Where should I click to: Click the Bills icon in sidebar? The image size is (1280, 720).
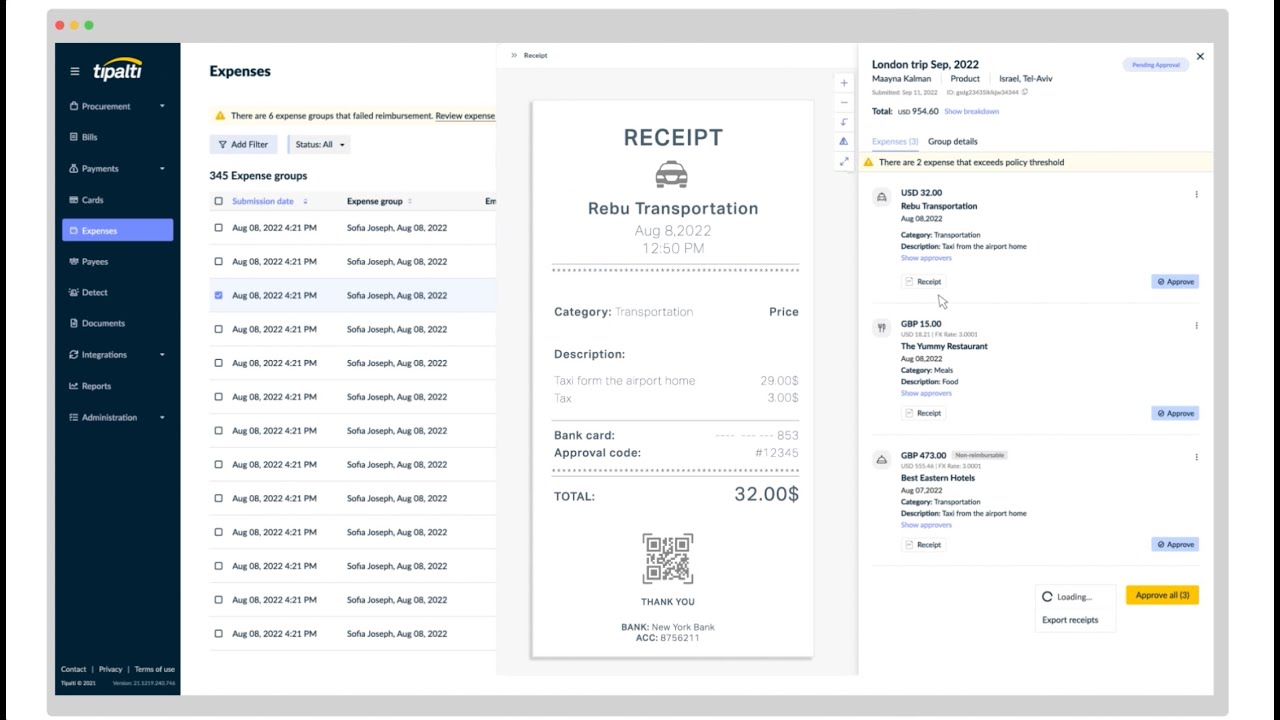click(74, 137)
